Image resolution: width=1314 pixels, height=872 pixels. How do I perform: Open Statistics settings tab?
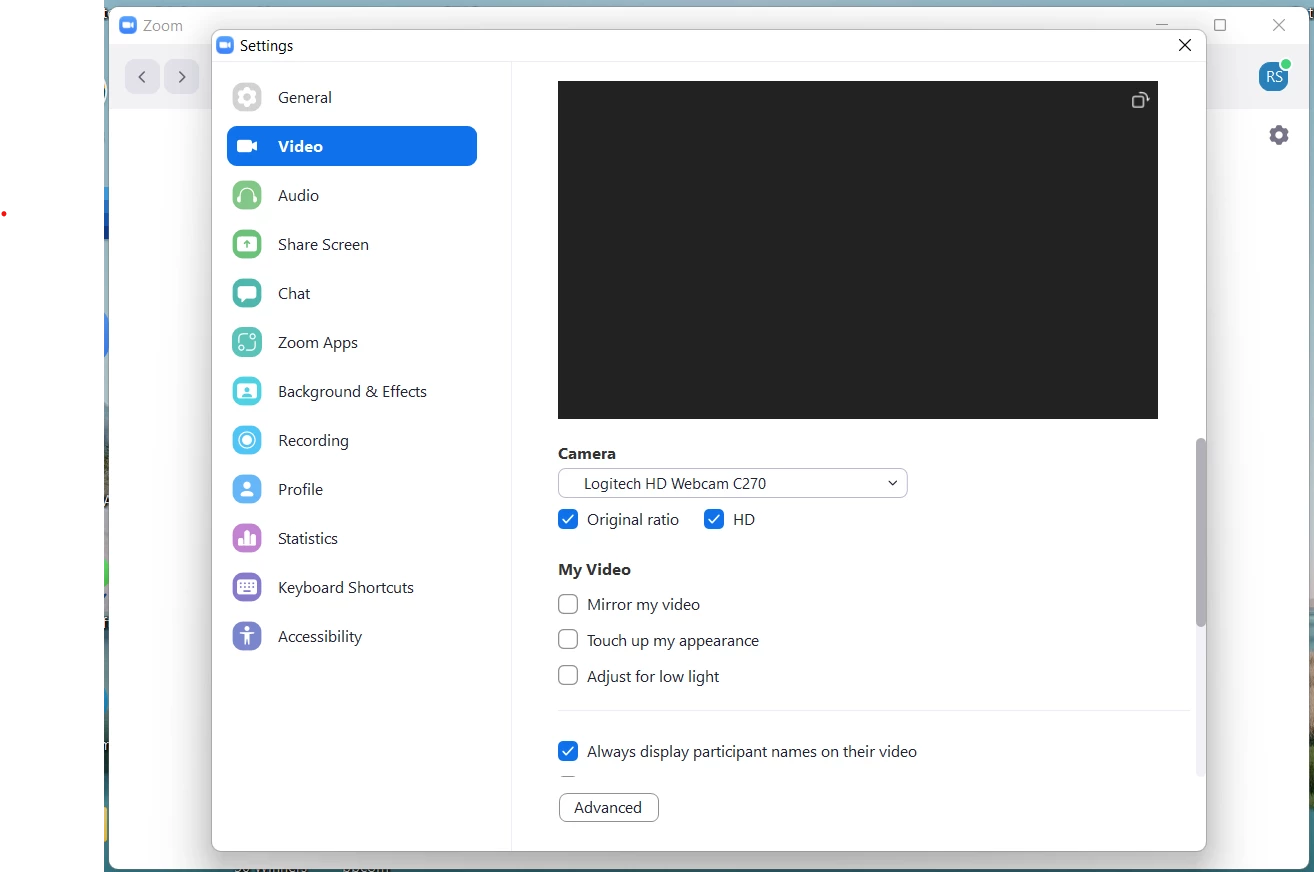[352, 538]
